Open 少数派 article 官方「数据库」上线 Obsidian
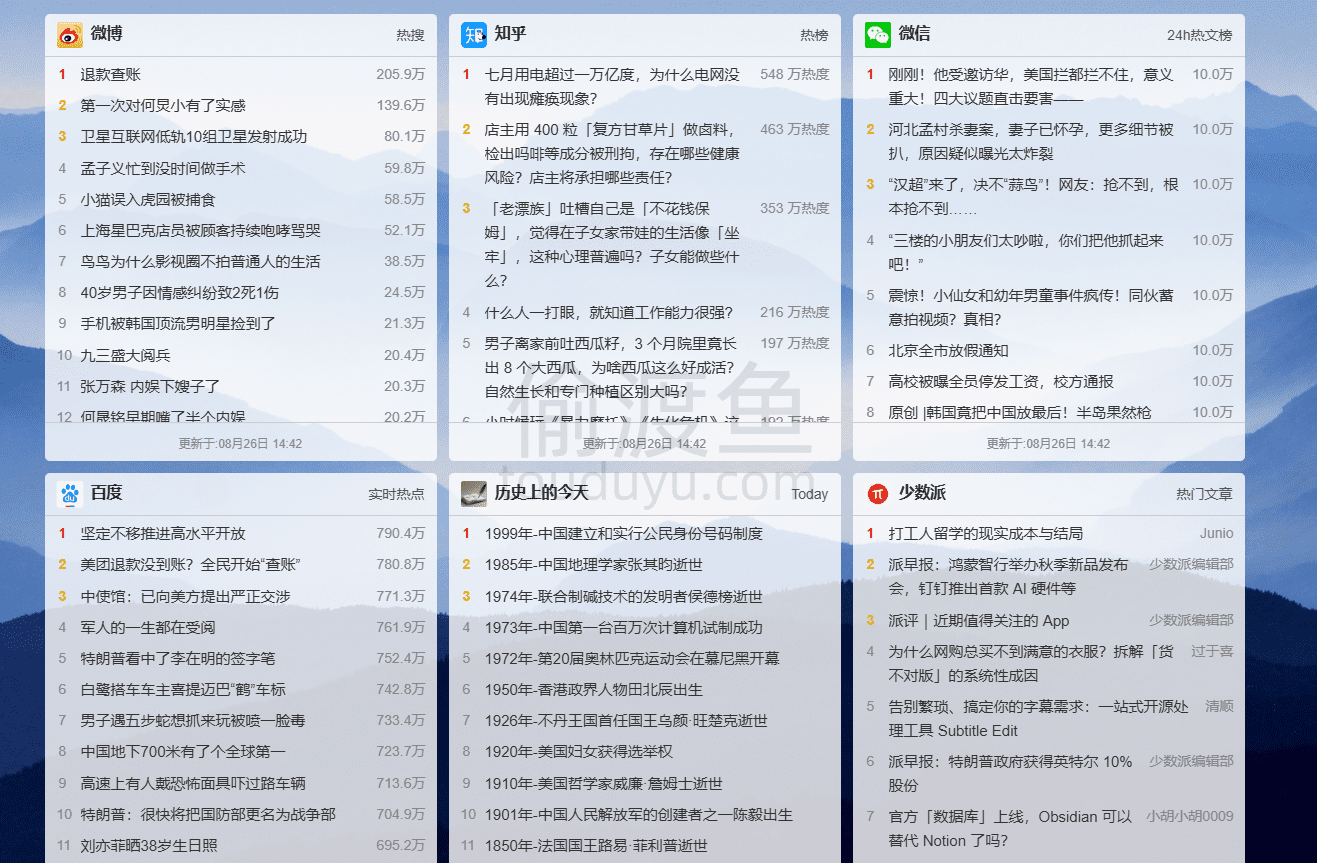1317x863 pixels. 1011,828
